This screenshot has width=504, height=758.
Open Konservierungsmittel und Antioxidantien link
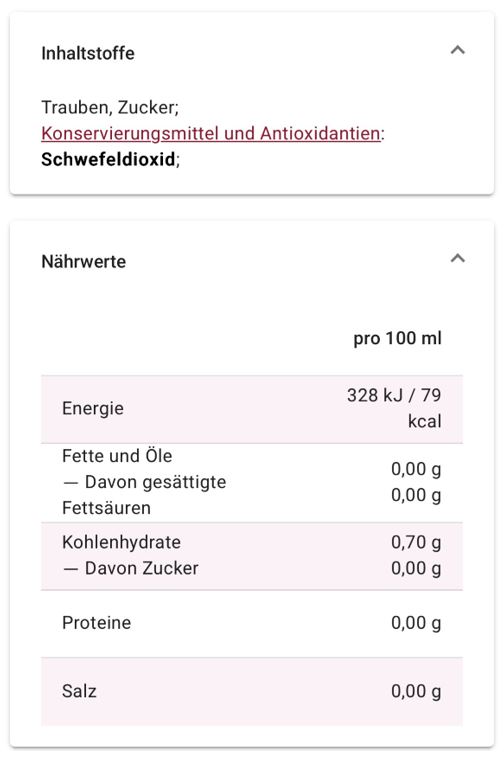[211, 133]
